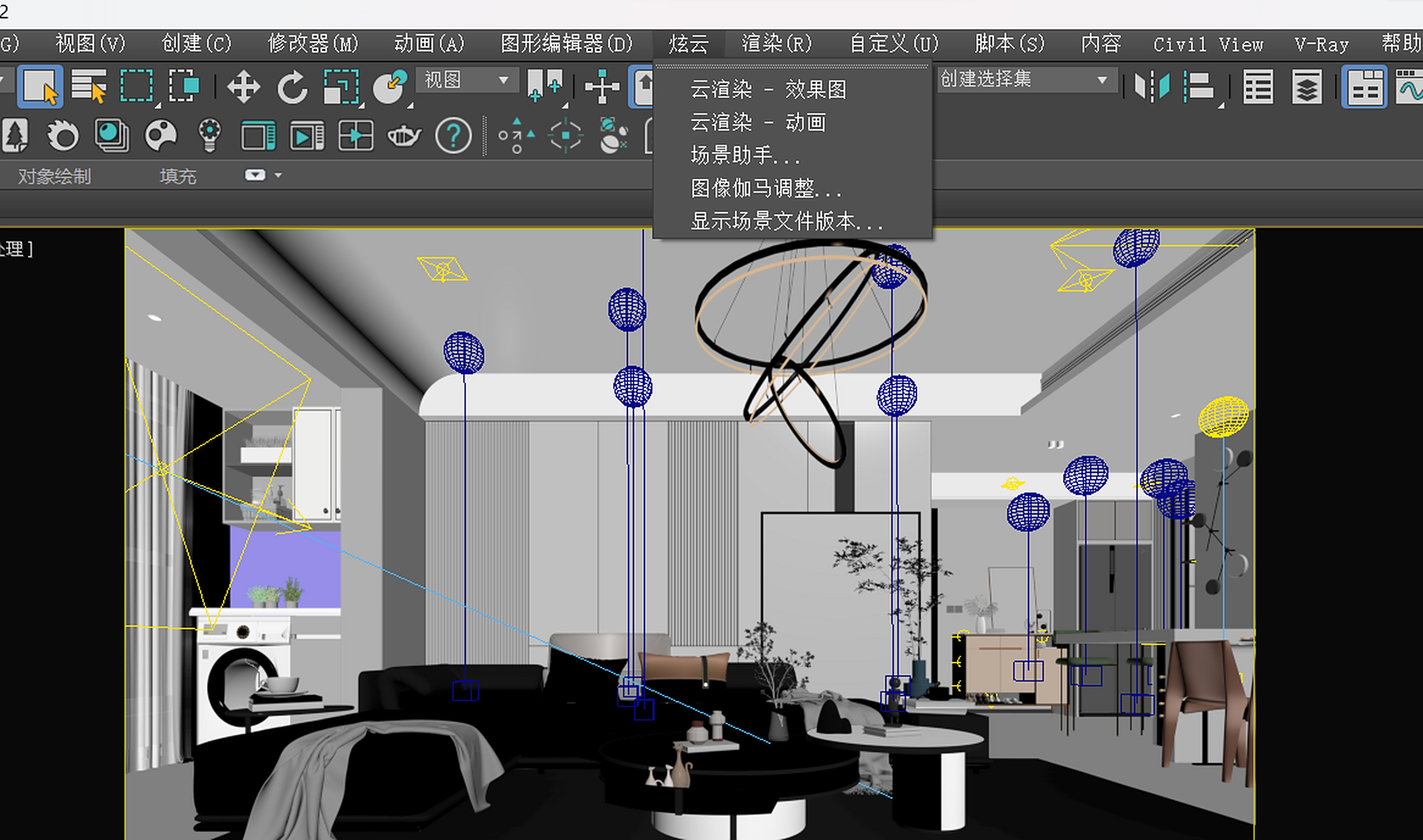The height and width of the screenshot is (840, 1423).
Task: Click the Select and Scale tool
Action: pyautogui.click(x=341, y=87)
